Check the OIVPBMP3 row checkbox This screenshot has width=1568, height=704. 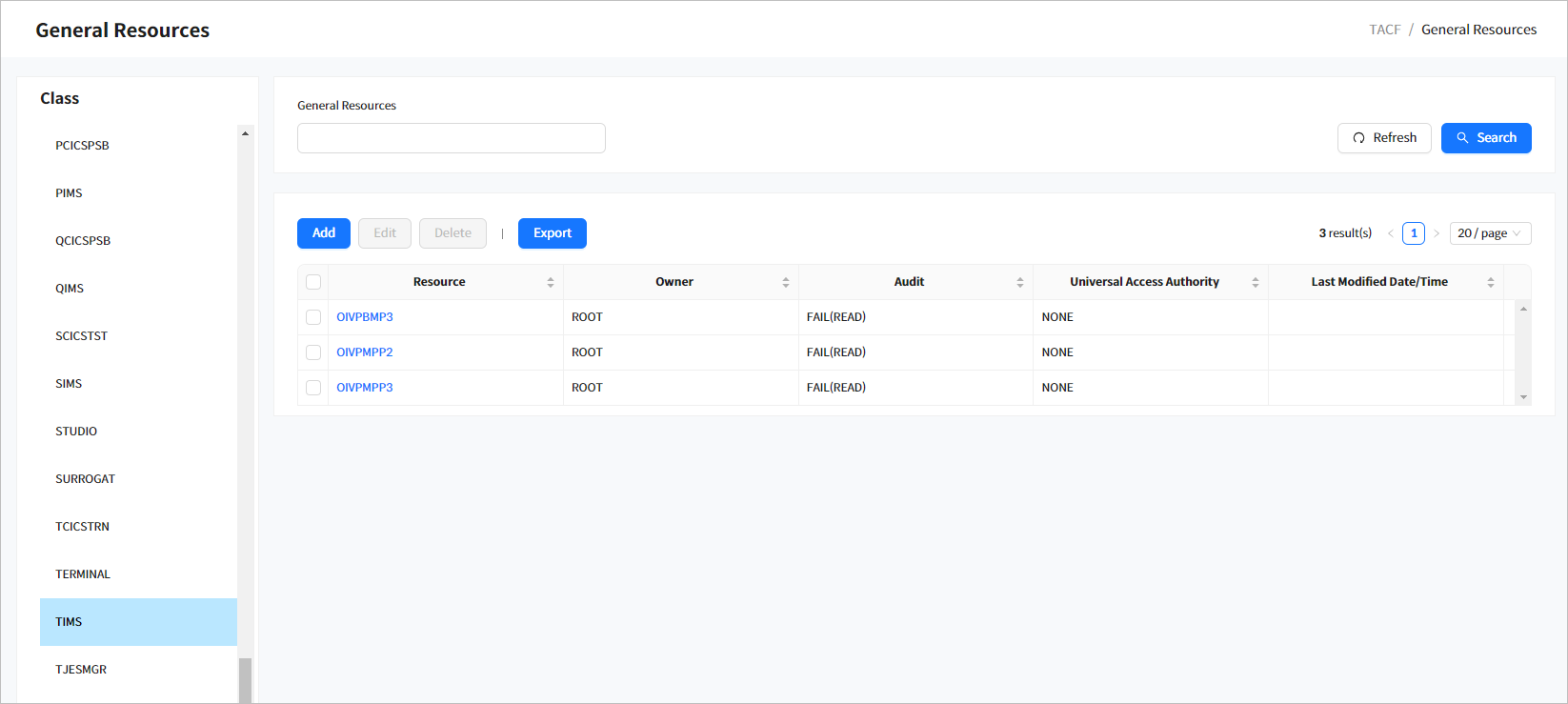coord(313,317)
